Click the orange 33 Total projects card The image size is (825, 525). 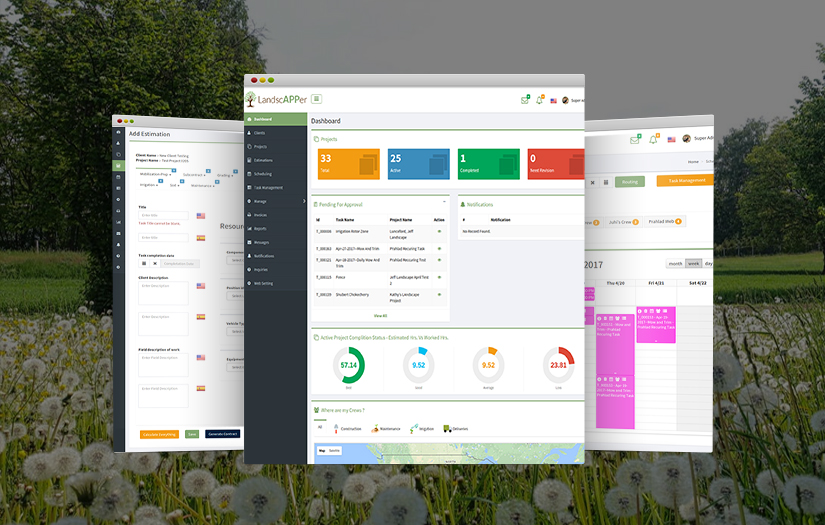pyautogui.click(x=349, y=164)
